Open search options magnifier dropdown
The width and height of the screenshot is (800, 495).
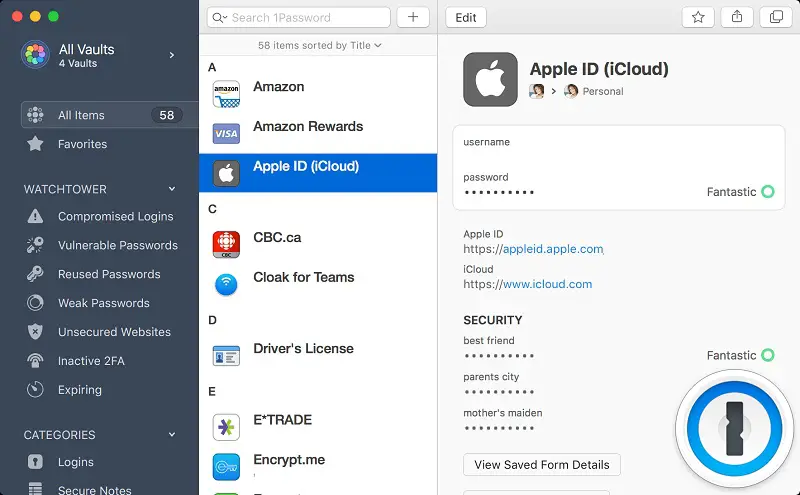(x=220, y=17)
